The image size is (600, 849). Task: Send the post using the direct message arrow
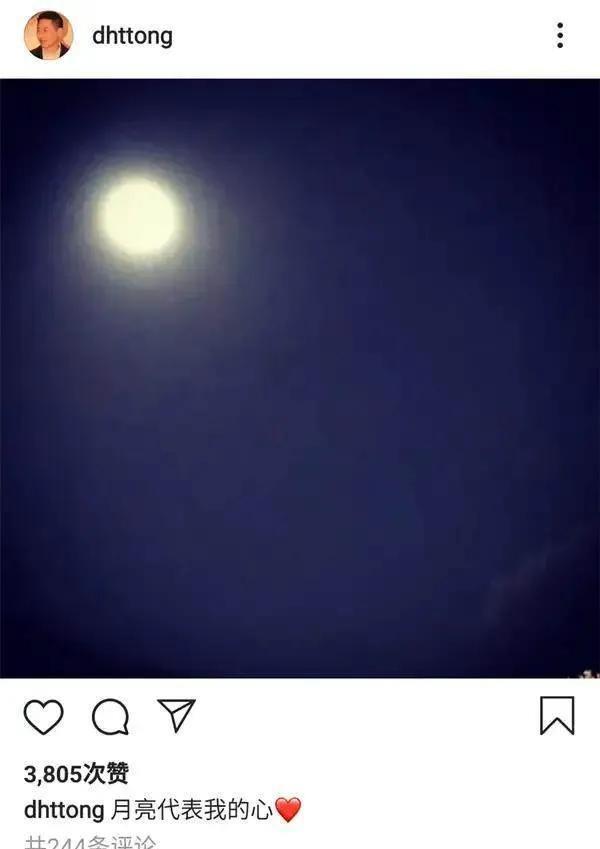pyautogui.click(x=176, y=715)
